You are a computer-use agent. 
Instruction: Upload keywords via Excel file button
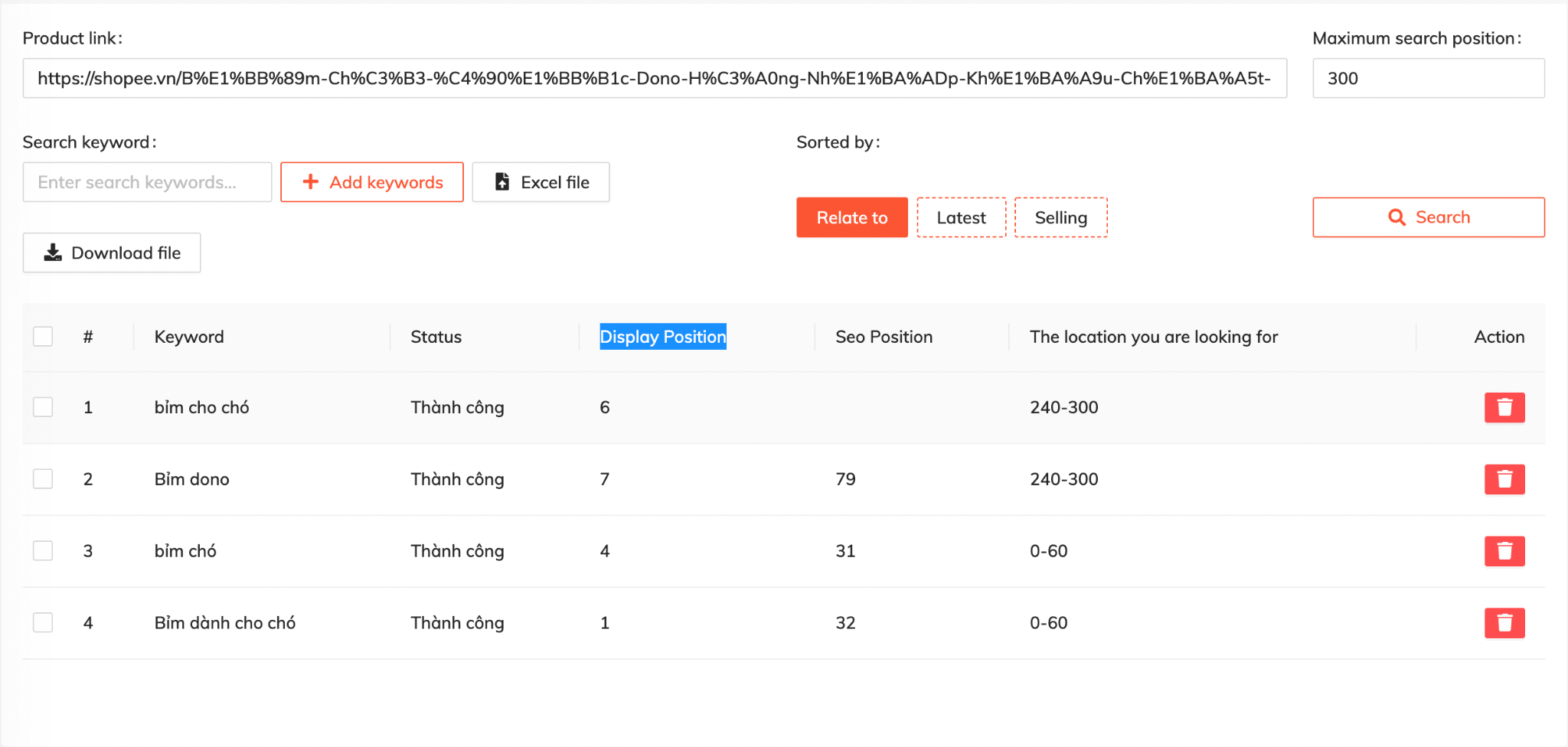click(x=541, y=182)
